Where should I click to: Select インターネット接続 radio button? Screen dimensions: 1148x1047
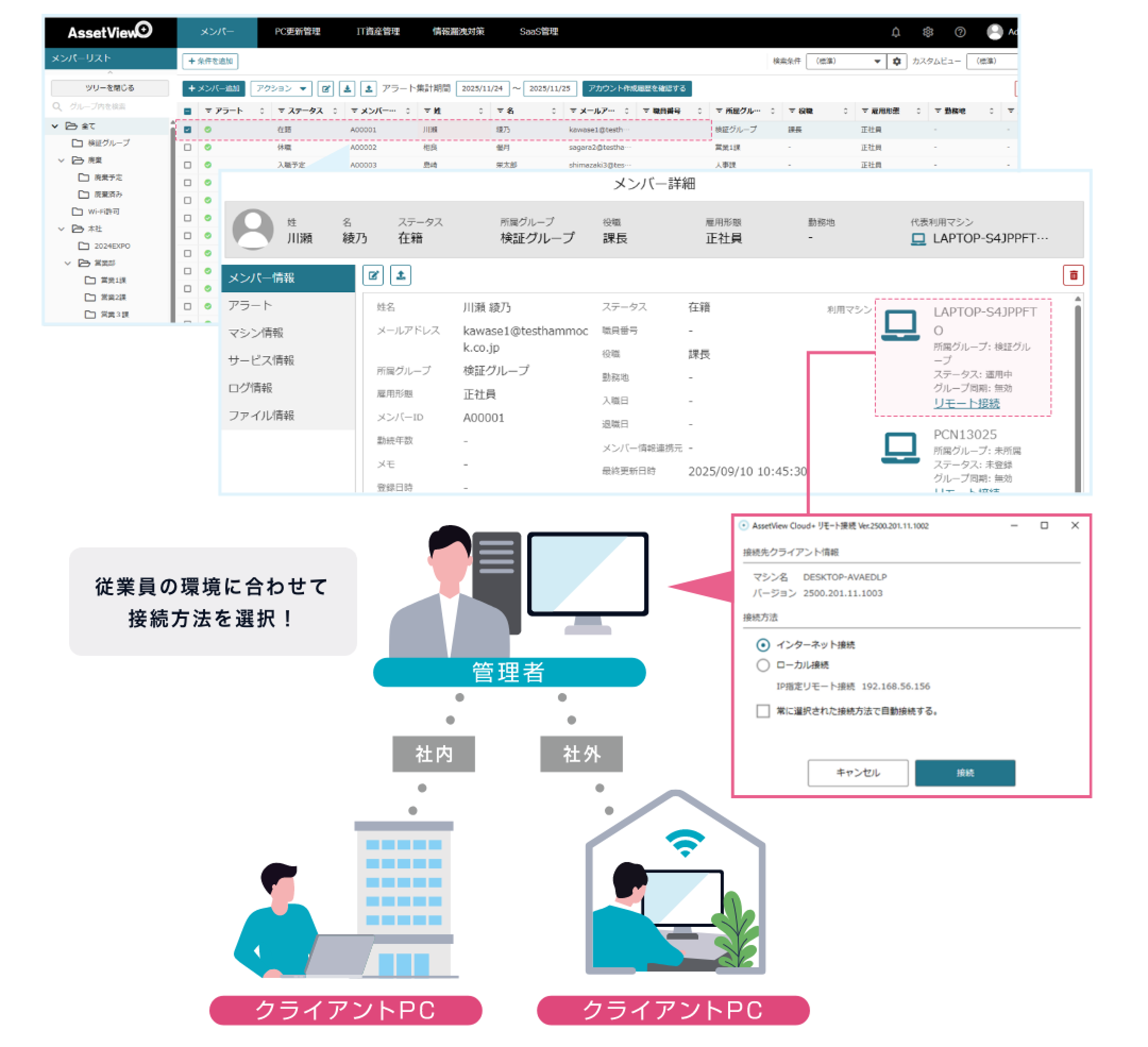pos(763,645)
